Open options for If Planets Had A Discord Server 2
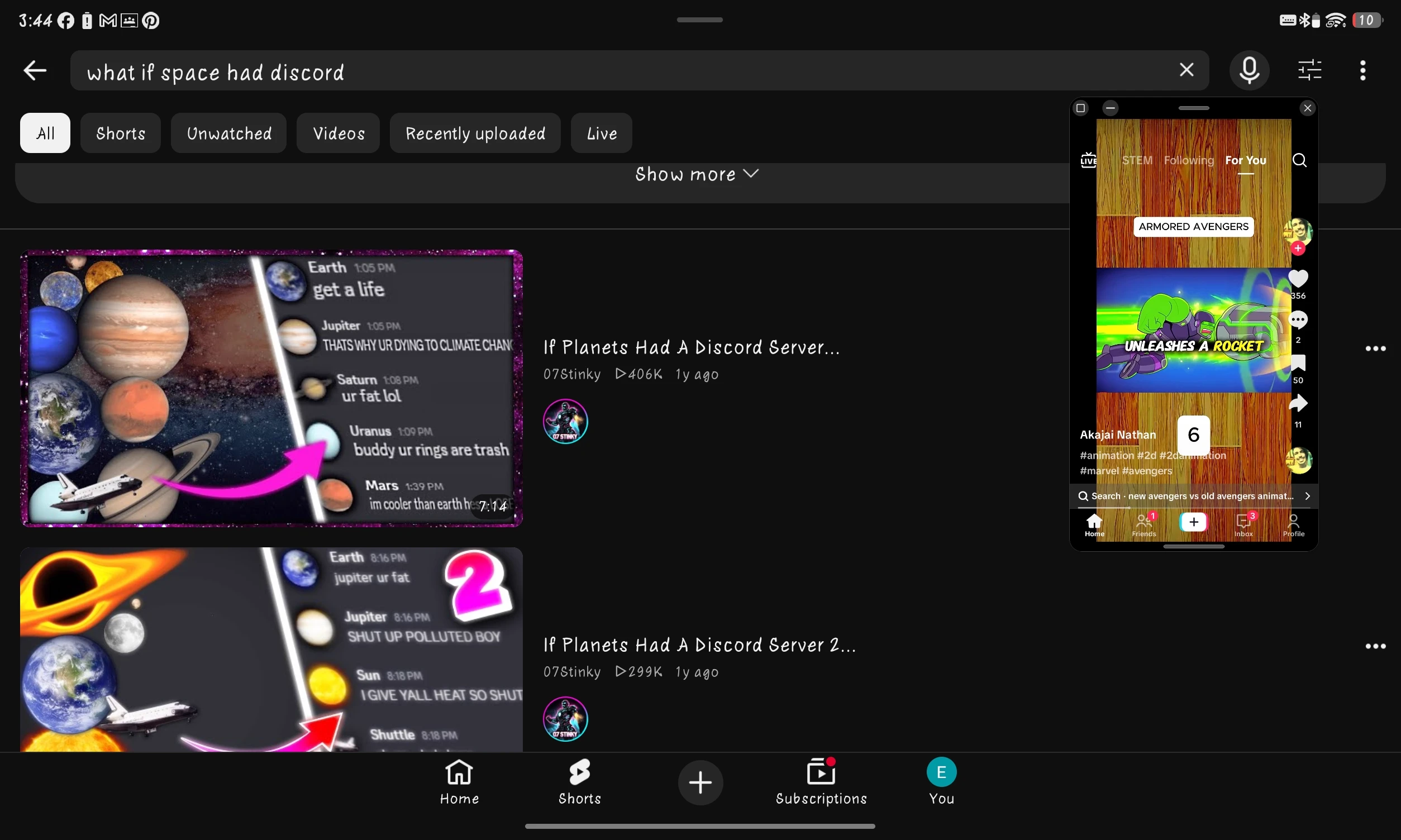1401x840 pixels. [1375, 646]
